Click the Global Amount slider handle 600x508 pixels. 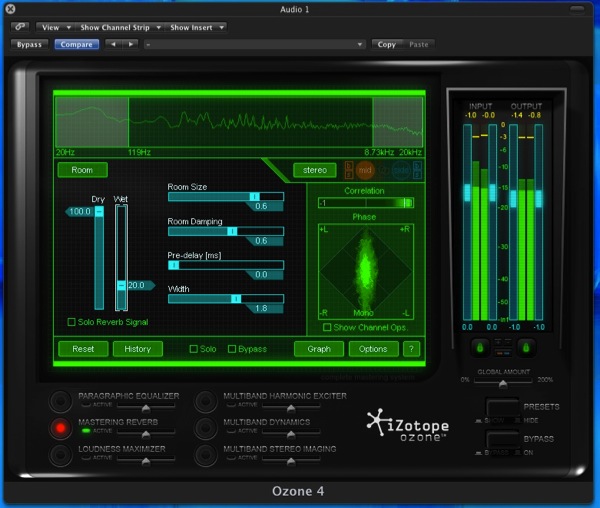(503, 384)
